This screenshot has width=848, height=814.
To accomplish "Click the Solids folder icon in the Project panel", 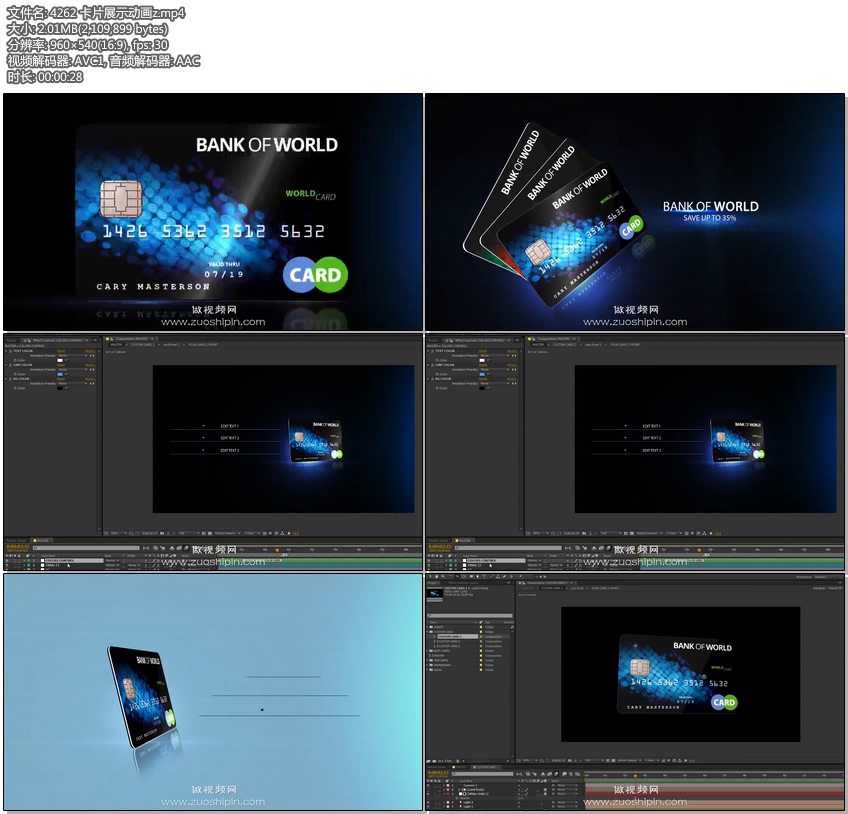I will point(430,670).
